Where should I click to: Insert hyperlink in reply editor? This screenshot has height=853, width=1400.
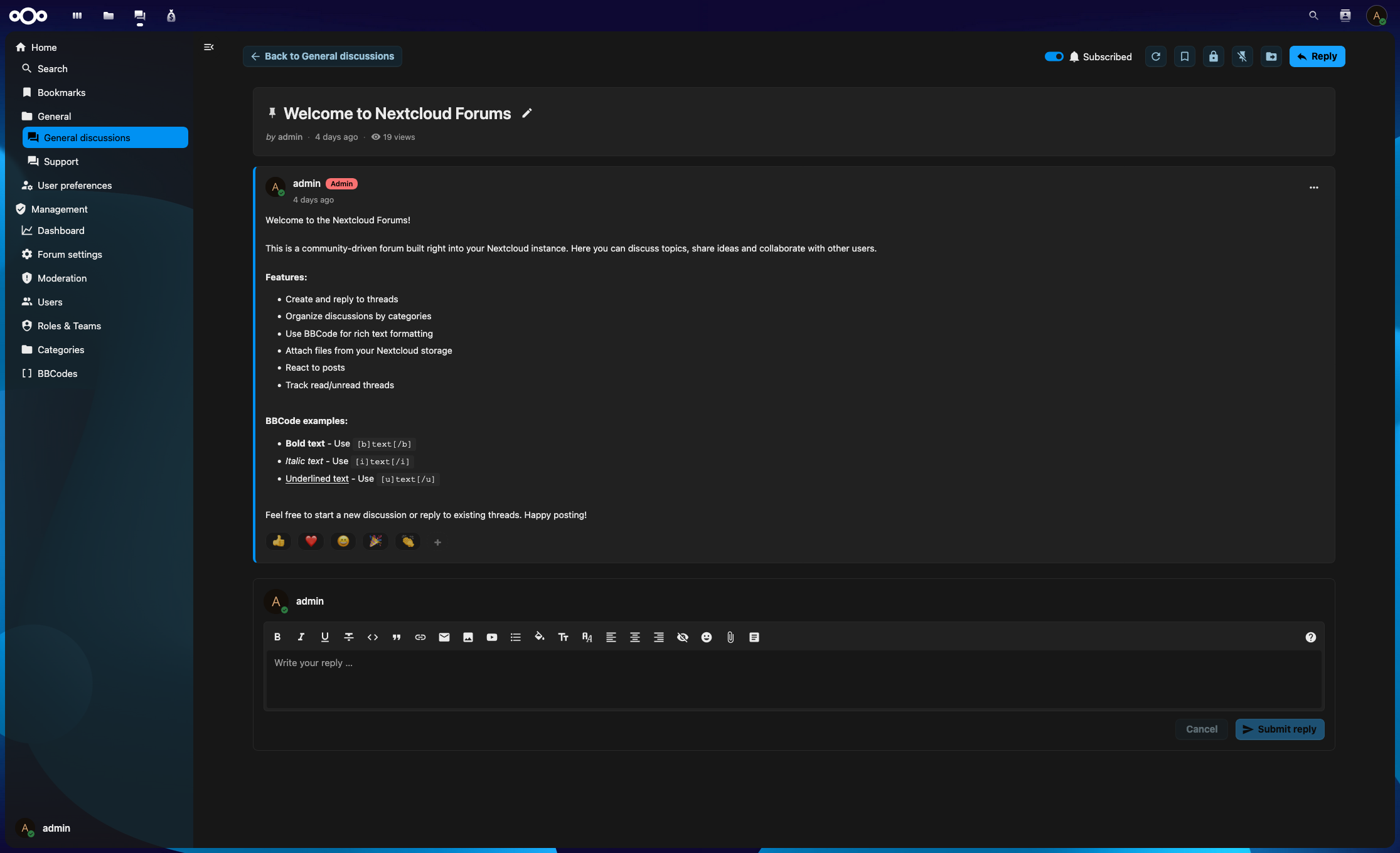point(420,637)
